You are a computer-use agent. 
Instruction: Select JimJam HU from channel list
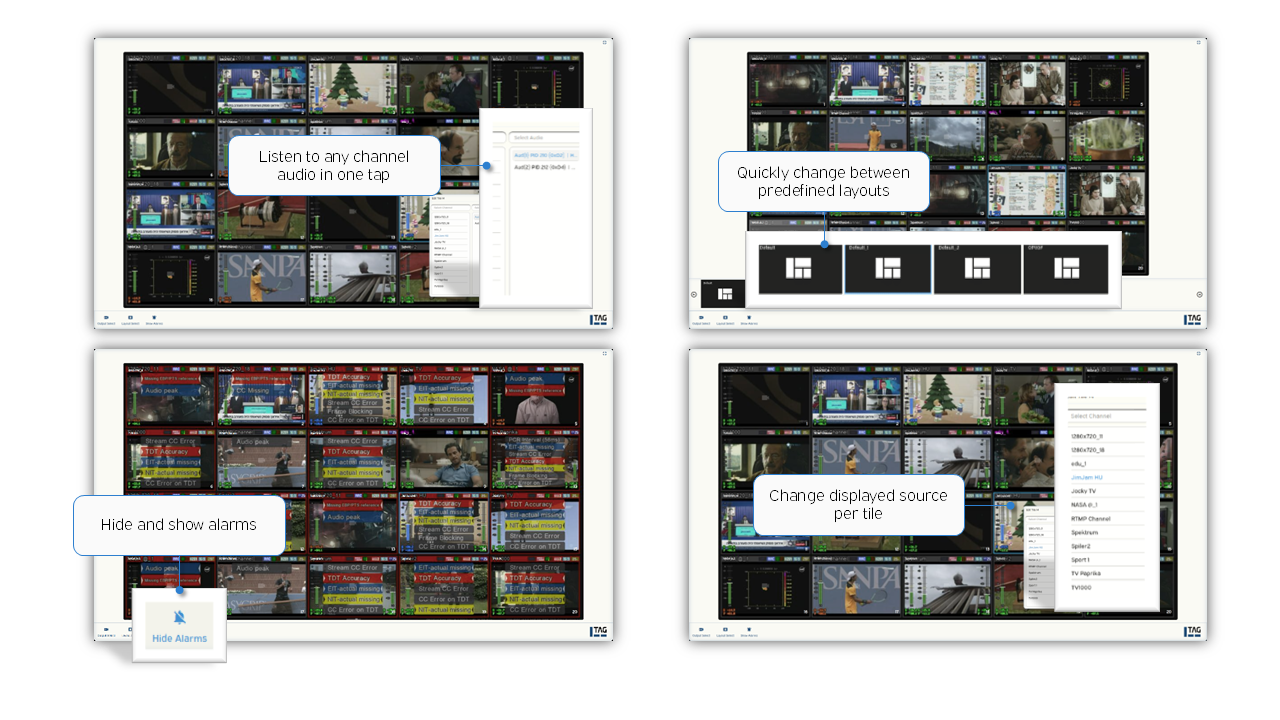[x=1088, y=478]
